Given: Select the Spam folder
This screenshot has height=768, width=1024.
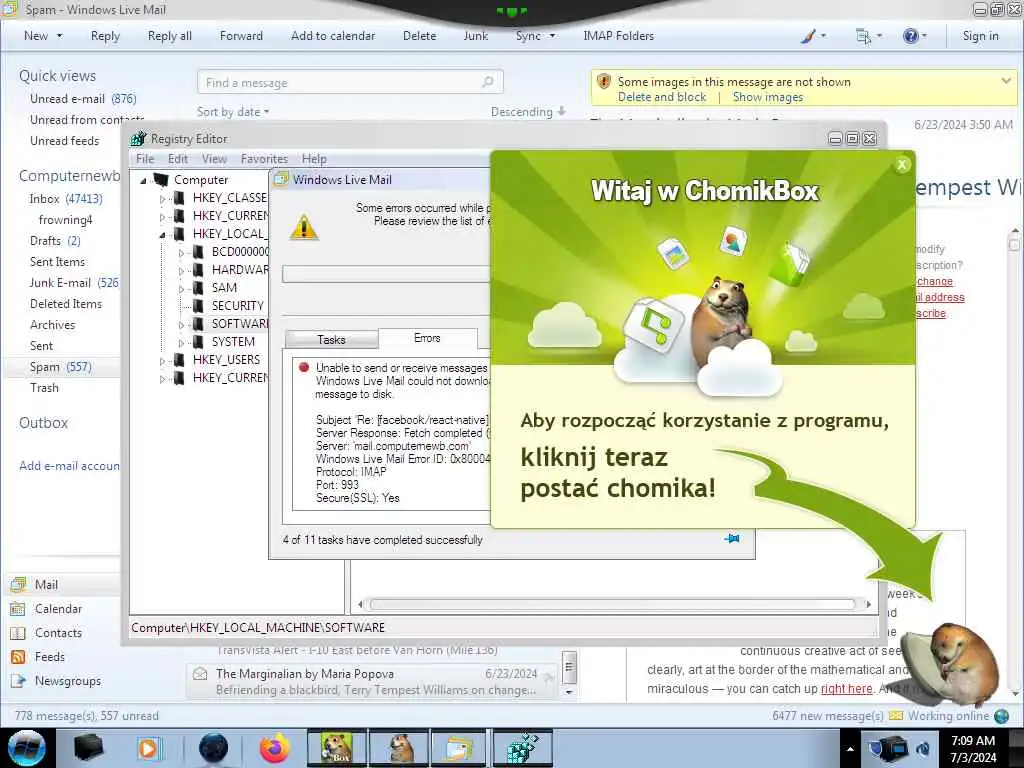Looking at the screenshot, I should [x=61, y=367].
